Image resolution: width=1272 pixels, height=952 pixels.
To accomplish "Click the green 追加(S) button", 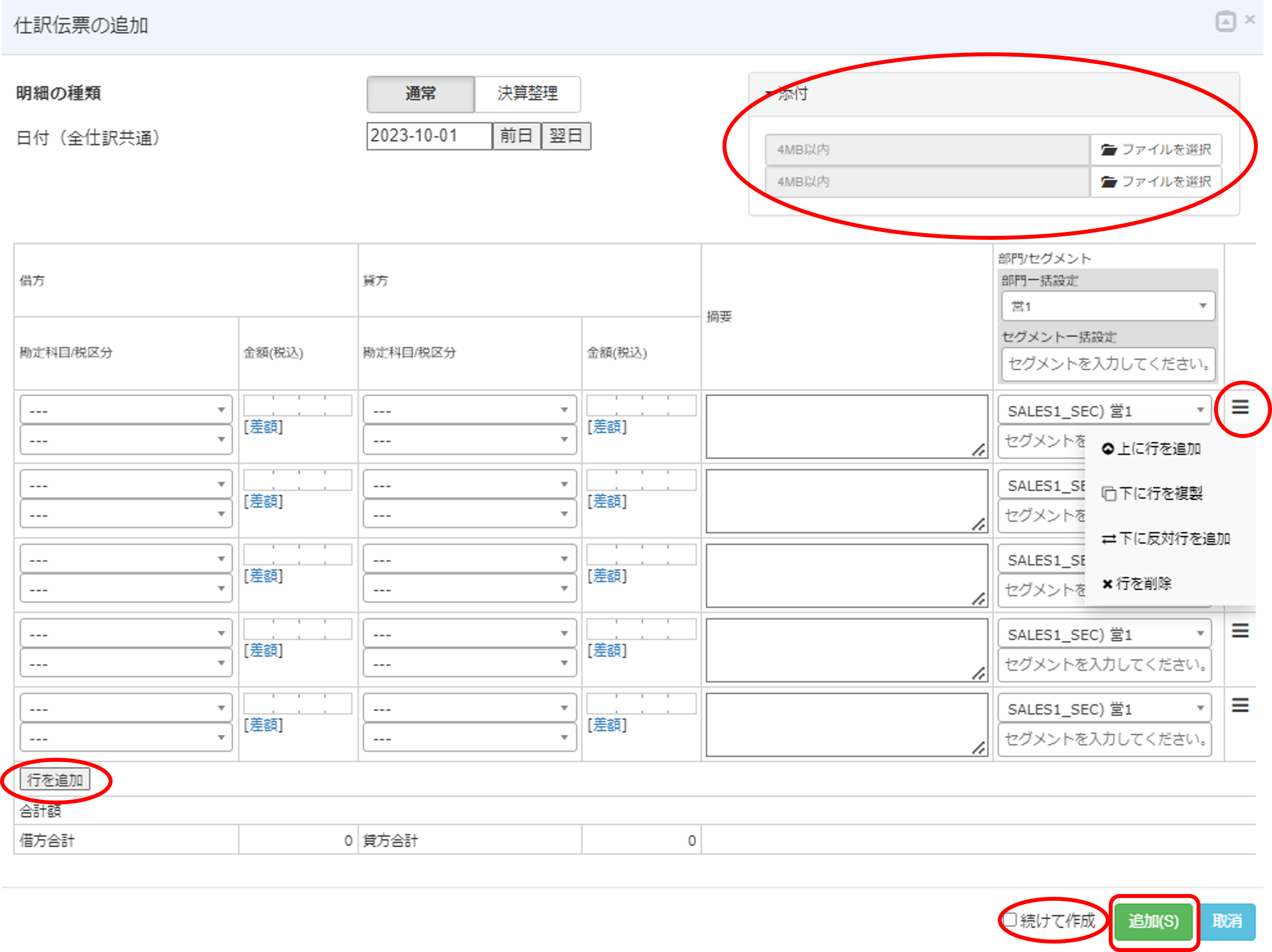I will [x=1153, y=922].
